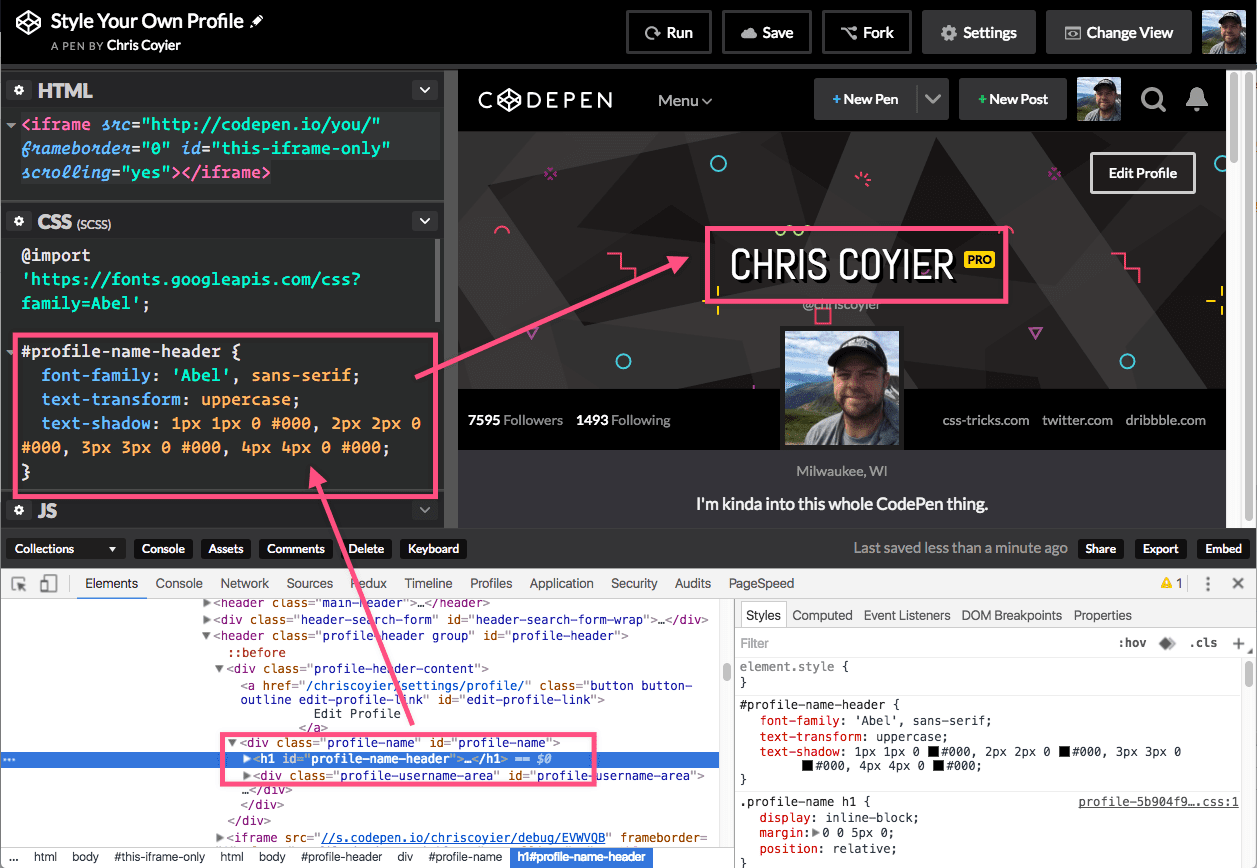1257x868 pixels.
Task: Switch to DevTools Sources tab
Action: [x=310, y=583]
